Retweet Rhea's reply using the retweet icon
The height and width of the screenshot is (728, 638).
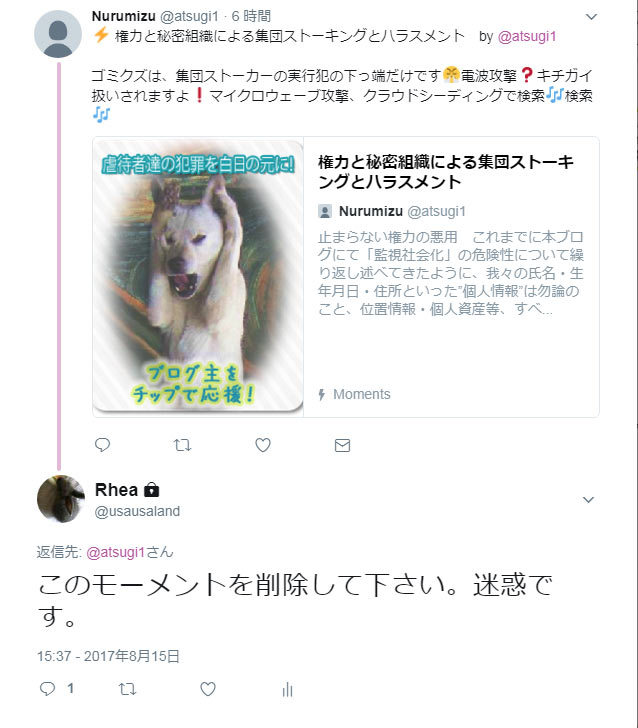[127, 689]
